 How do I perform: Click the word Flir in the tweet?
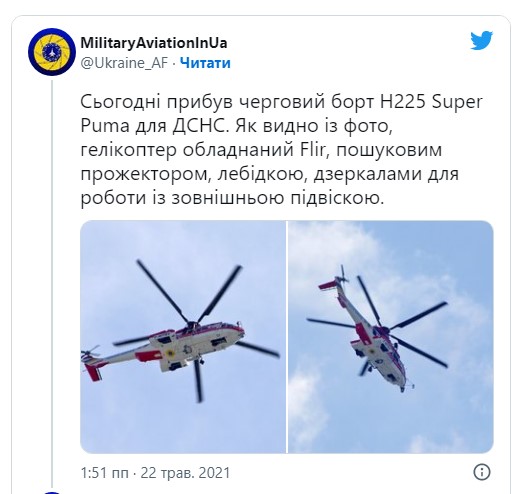coord(312,150)
